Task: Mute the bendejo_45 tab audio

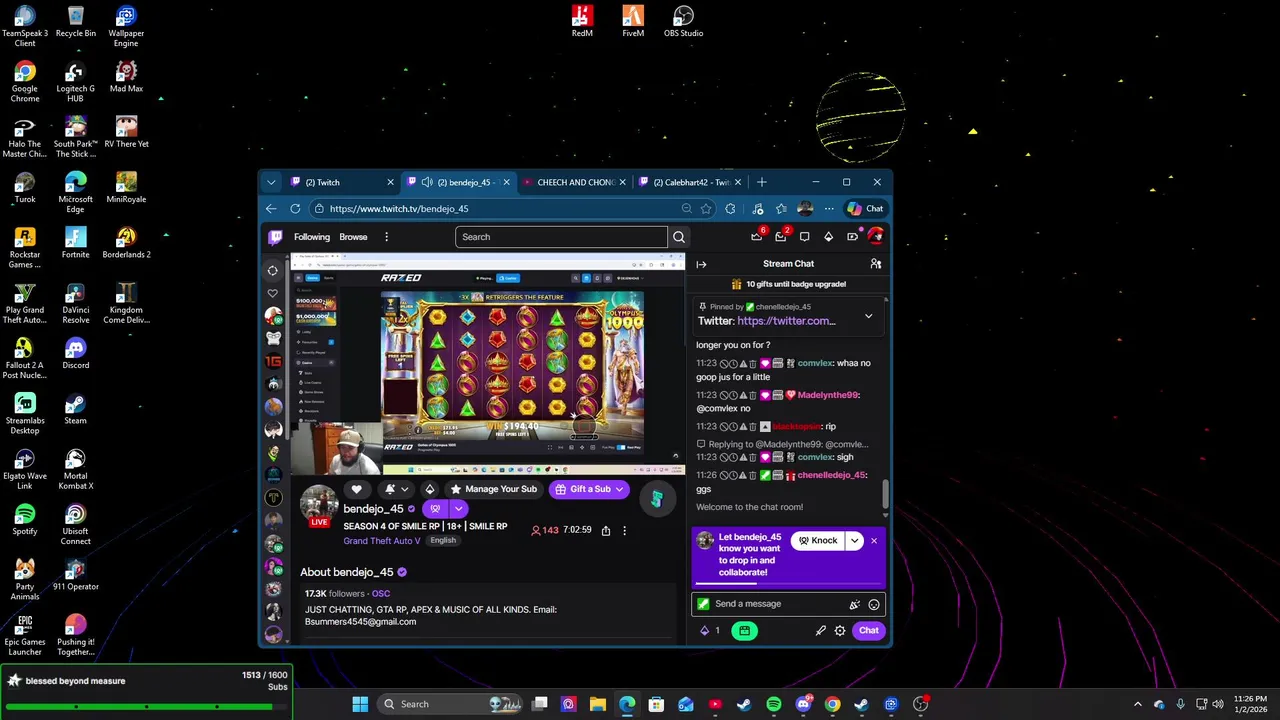Action: tap(427, 182)
